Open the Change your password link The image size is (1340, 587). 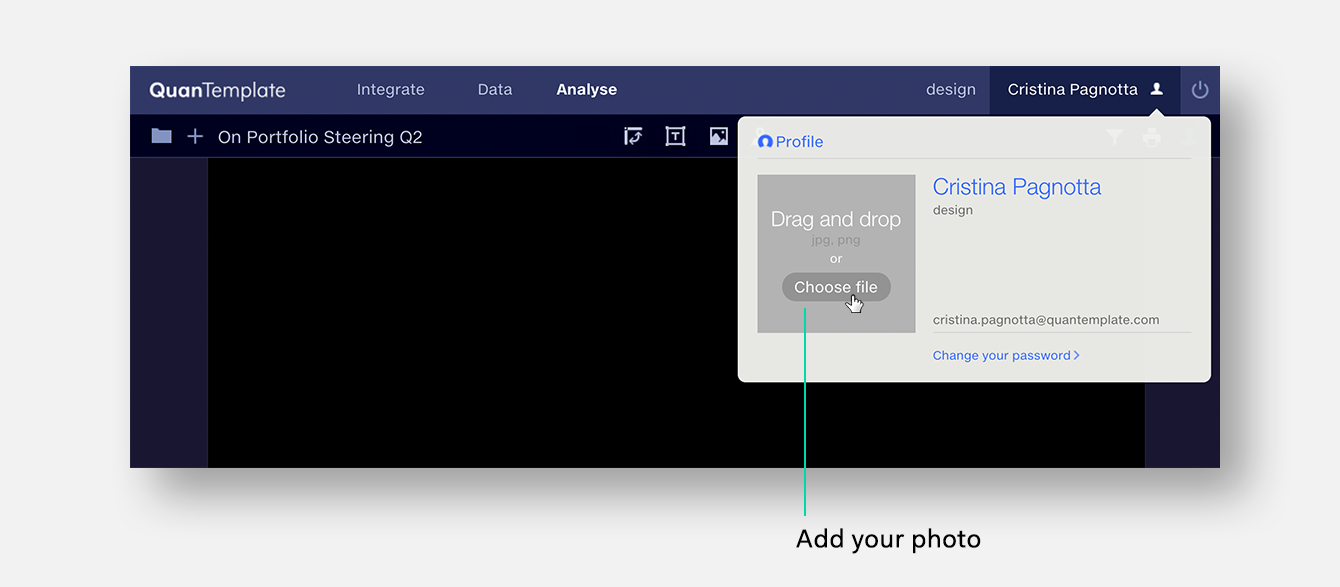point(1000,355)
